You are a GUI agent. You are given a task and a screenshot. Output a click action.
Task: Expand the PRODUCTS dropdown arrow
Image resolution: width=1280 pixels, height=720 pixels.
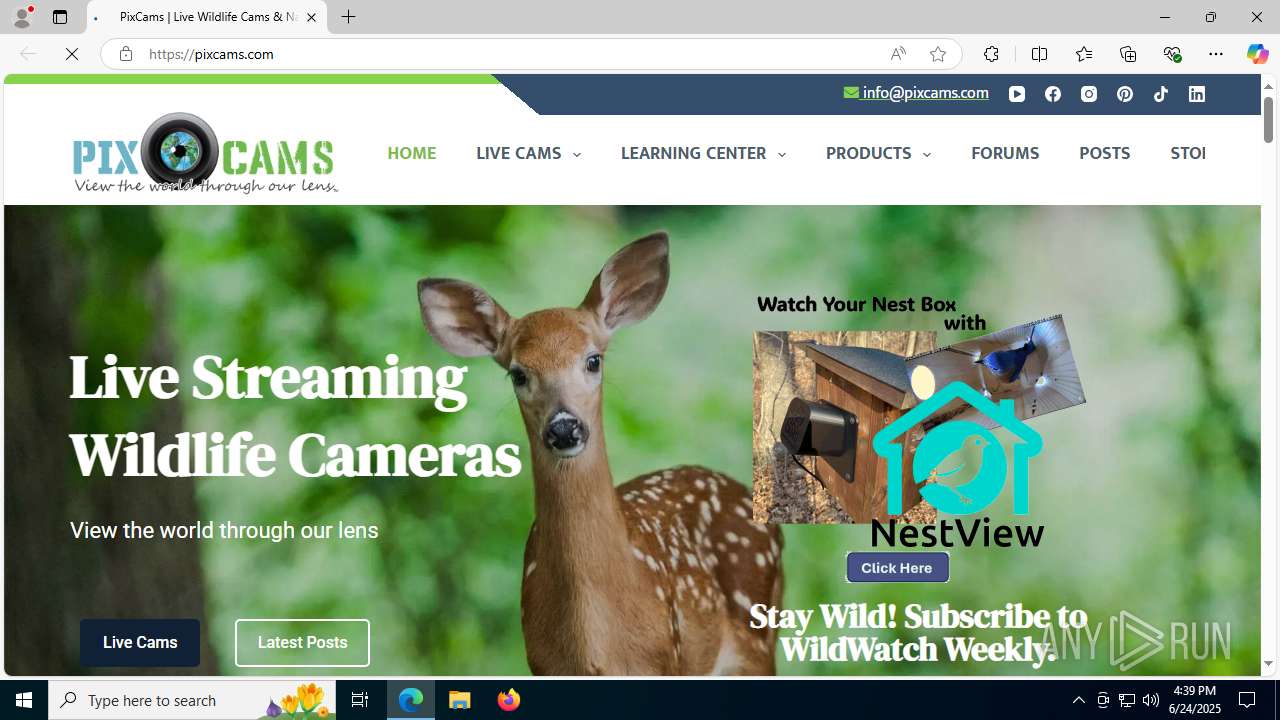[926, 154]
